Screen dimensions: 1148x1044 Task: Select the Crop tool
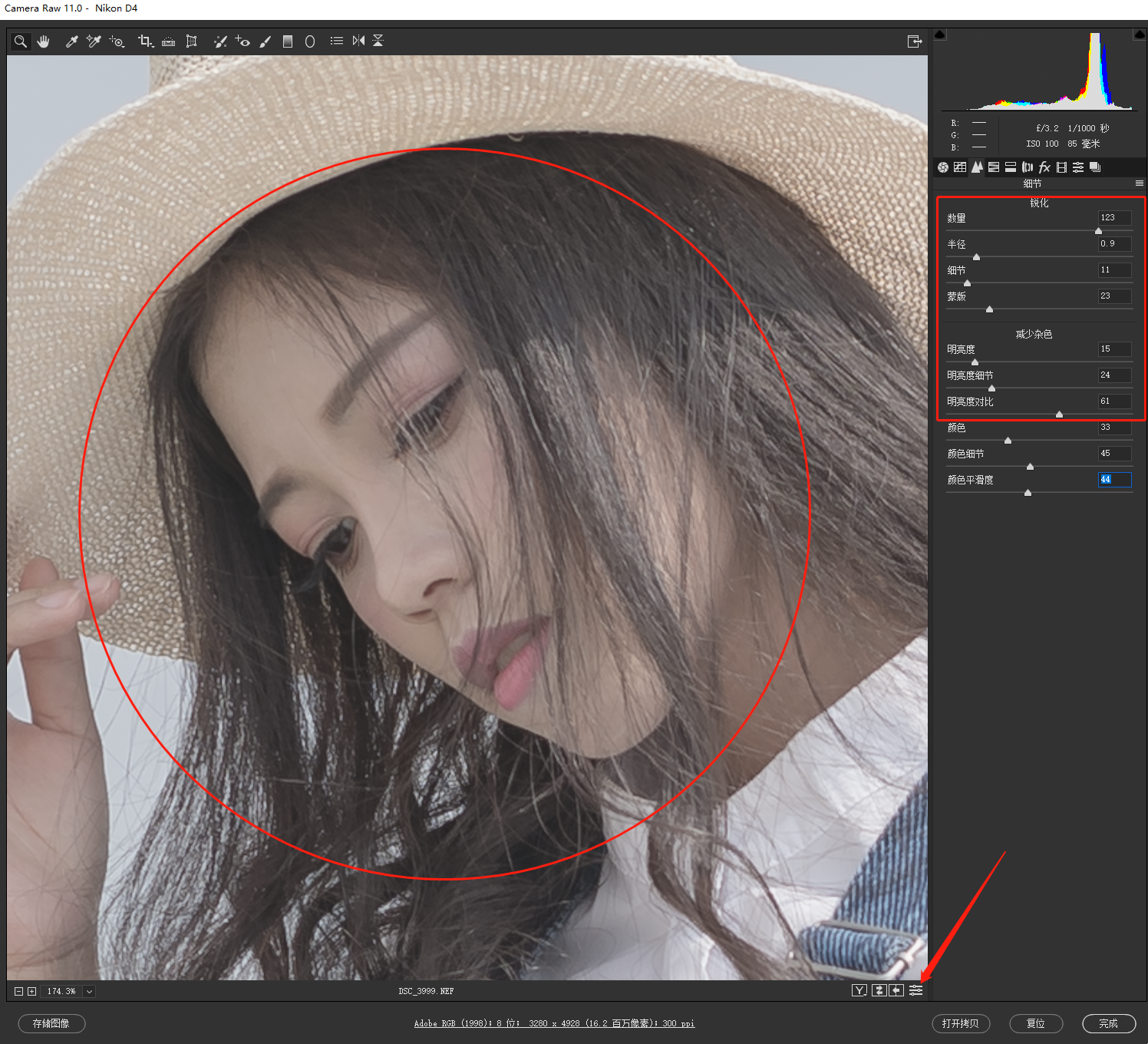tap(143, 41)
